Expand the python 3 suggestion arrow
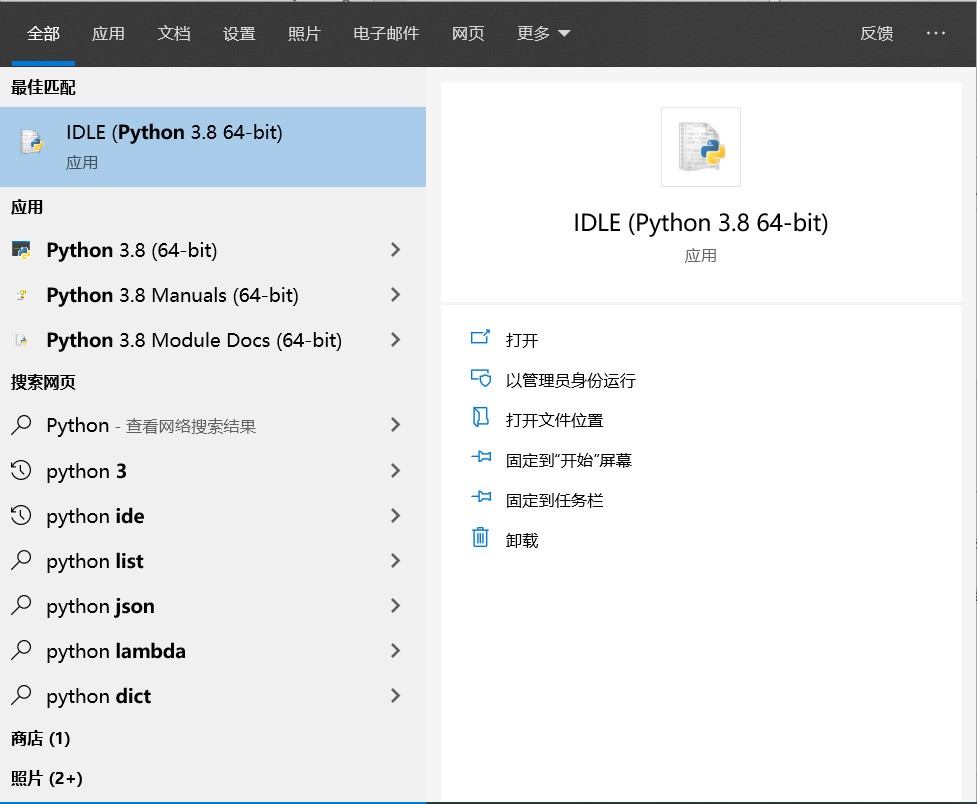 pos(395,471)
